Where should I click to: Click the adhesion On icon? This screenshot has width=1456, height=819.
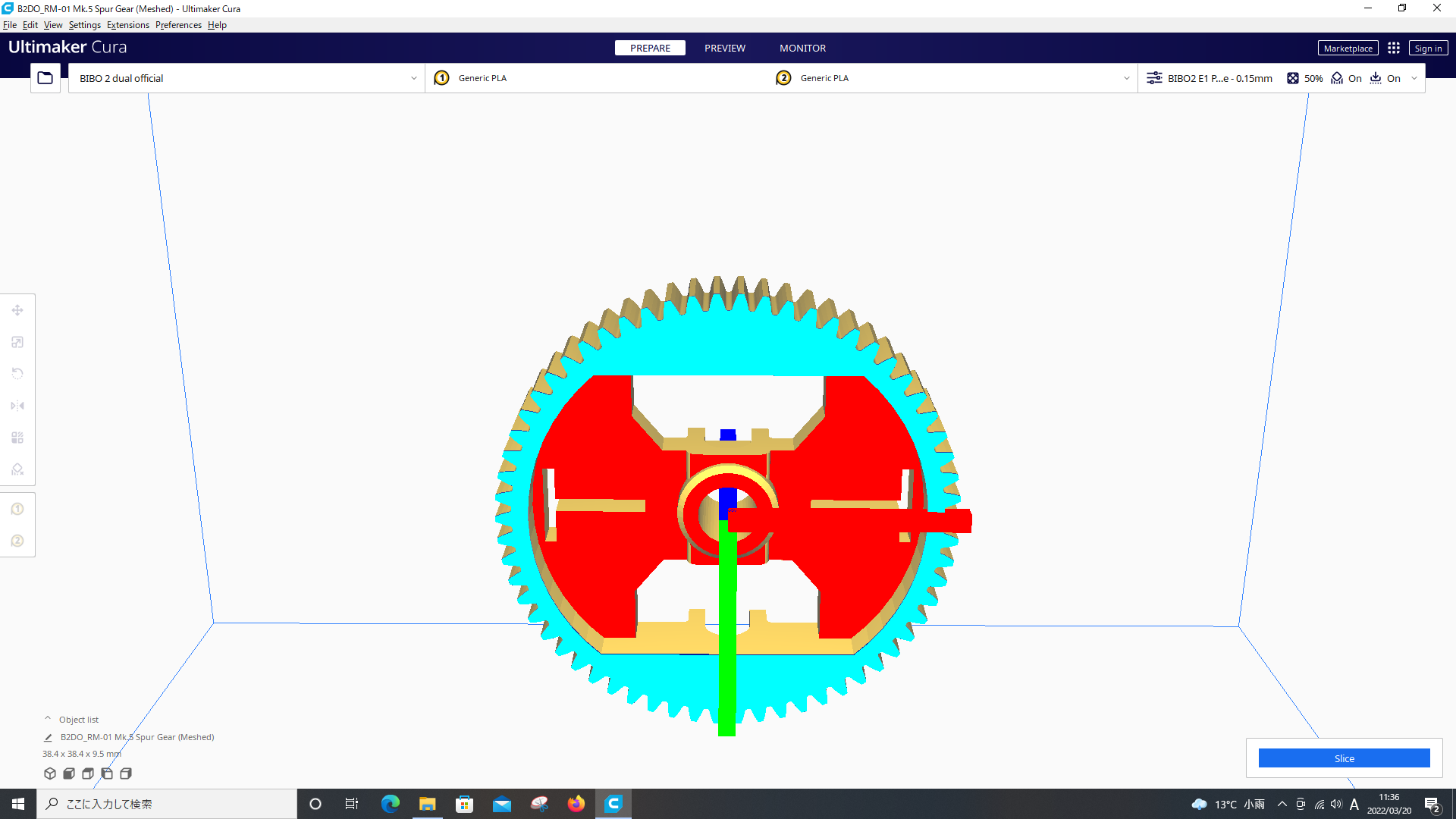point(1376,78)
